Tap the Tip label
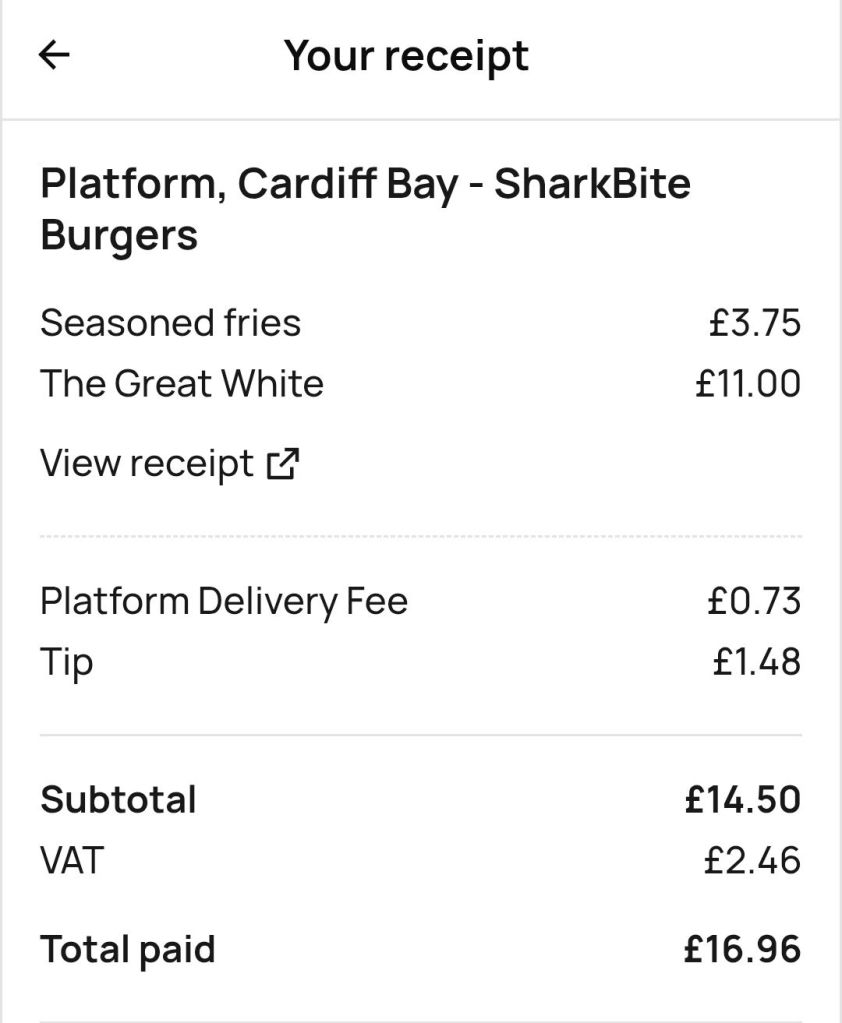The image size is (842, 1023). [x=66, y=662]
